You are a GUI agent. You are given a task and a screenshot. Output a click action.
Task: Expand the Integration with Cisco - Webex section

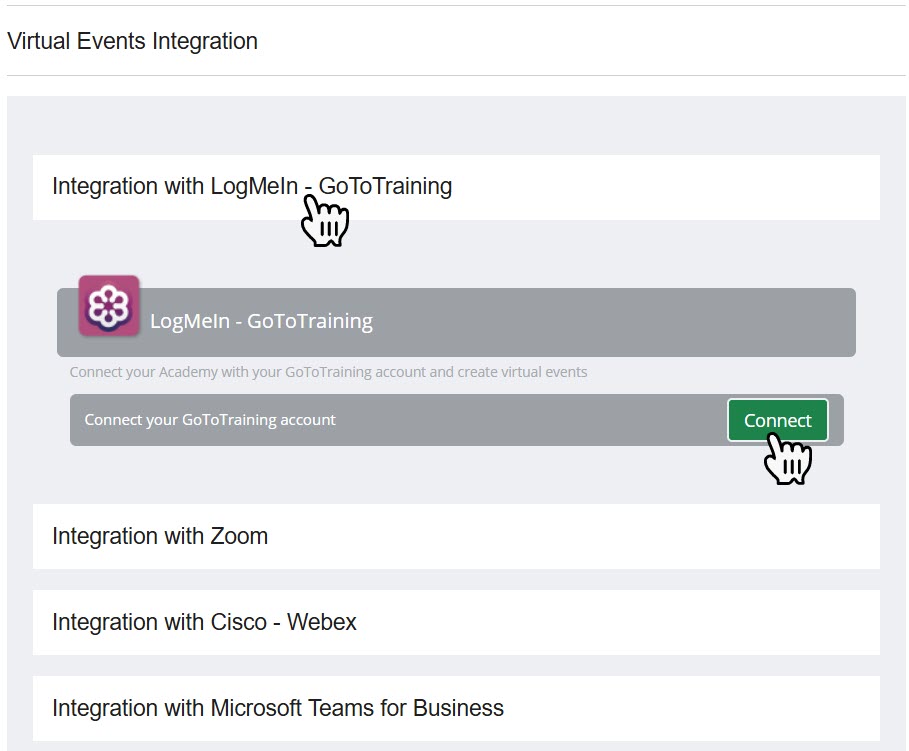204,622
